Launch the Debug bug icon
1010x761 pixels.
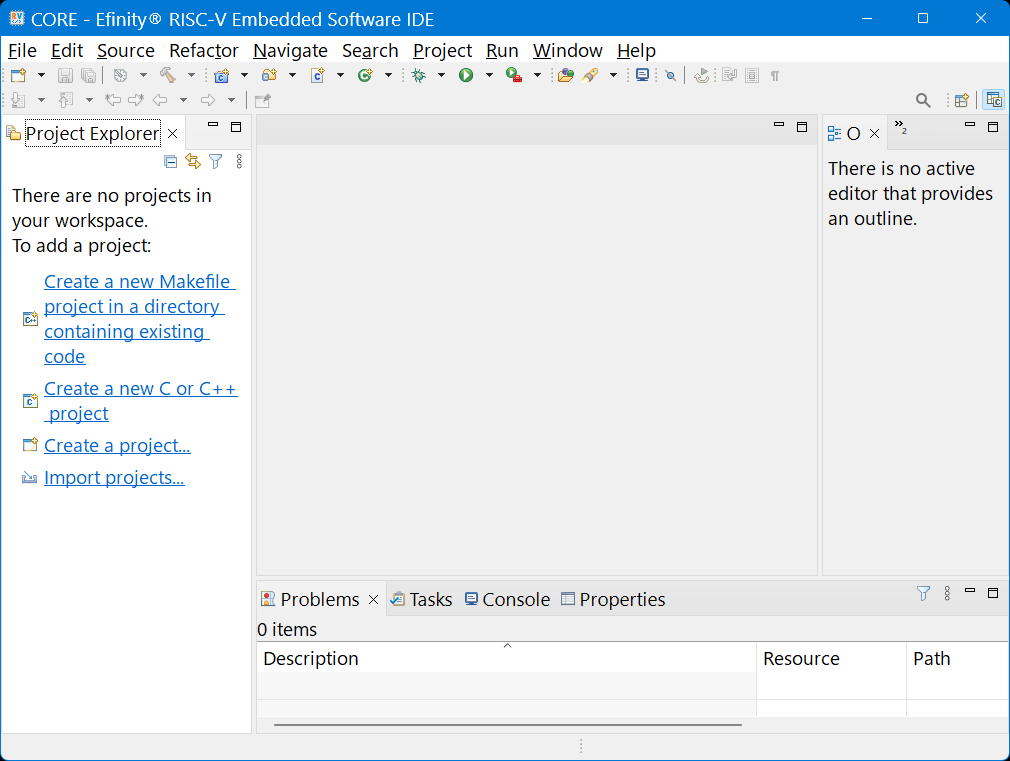(418, 75)
